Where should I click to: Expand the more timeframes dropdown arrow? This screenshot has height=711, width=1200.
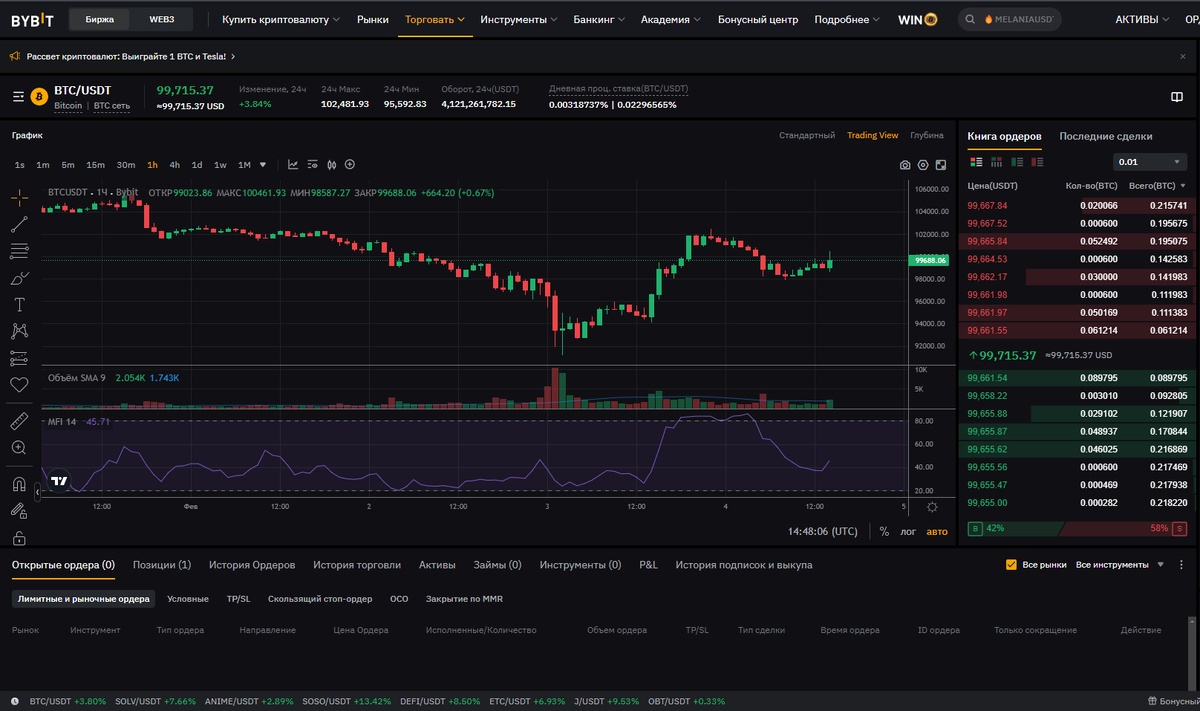point(263,165)
